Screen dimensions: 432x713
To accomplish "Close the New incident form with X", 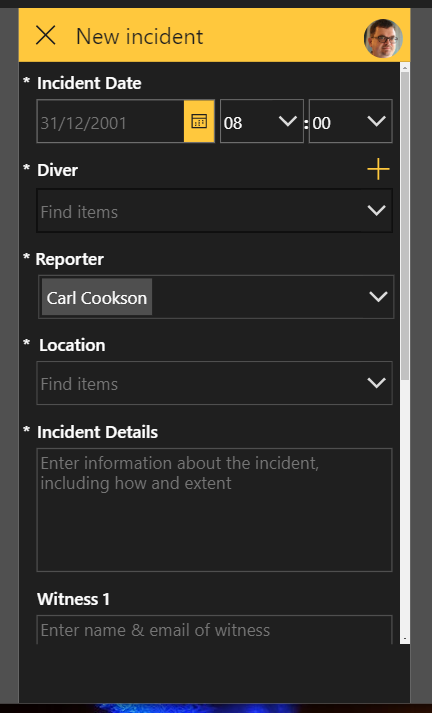I will 45,35.
